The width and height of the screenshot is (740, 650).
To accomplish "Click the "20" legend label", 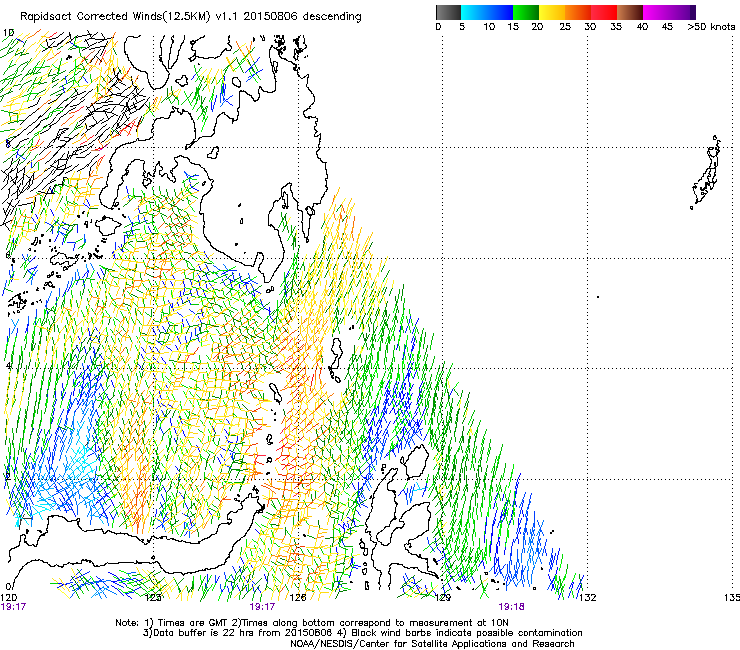I will pyautogui.click(x=537, y=27).
